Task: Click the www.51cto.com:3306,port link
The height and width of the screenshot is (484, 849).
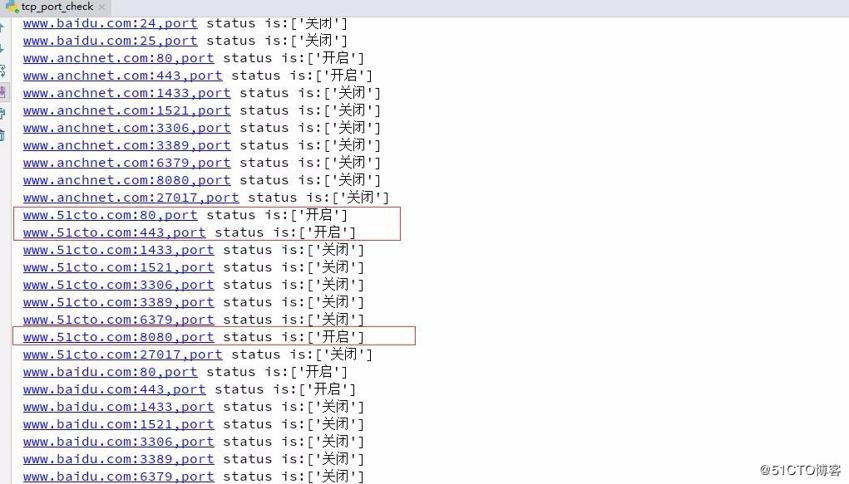Action: [118, 285]
